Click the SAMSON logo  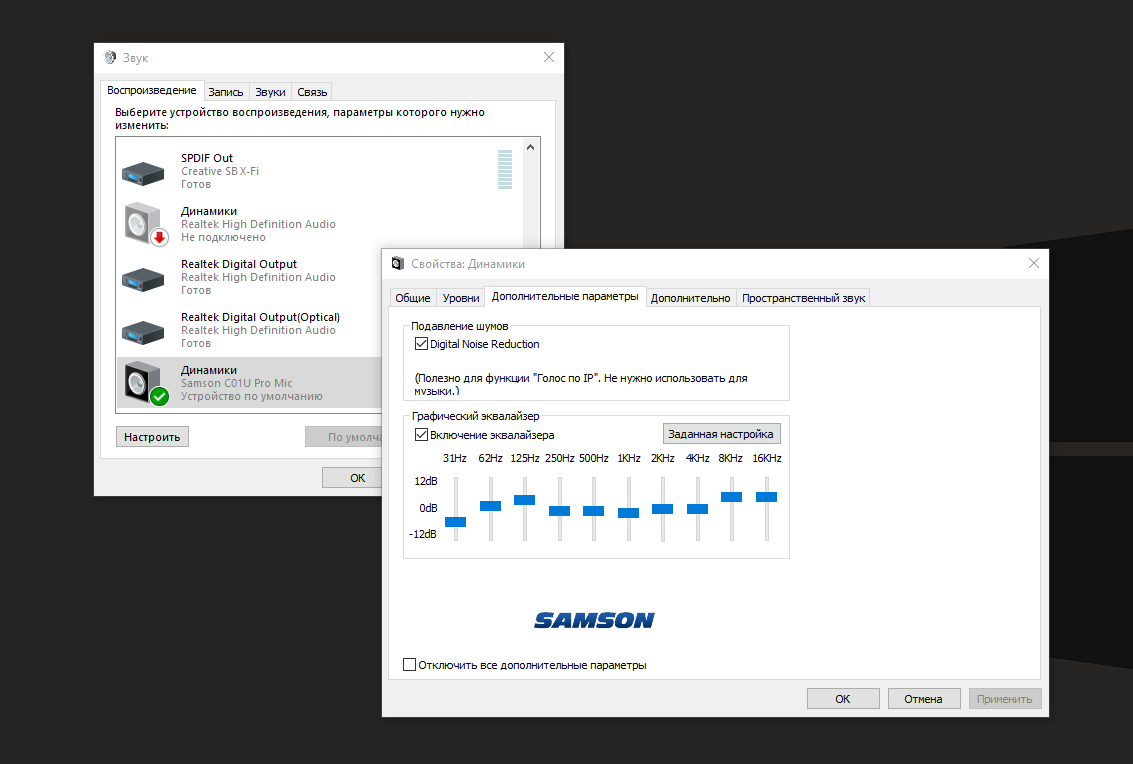click(x=594, y=620)
